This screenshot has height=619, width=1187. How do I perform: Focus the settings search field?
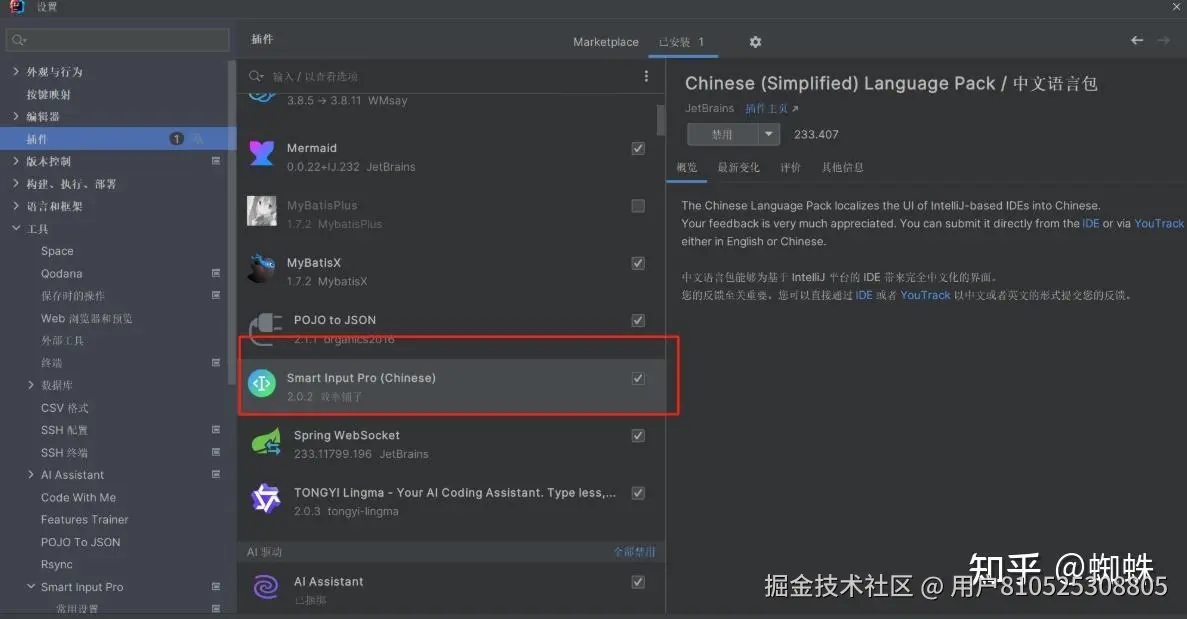click(117, 40)
